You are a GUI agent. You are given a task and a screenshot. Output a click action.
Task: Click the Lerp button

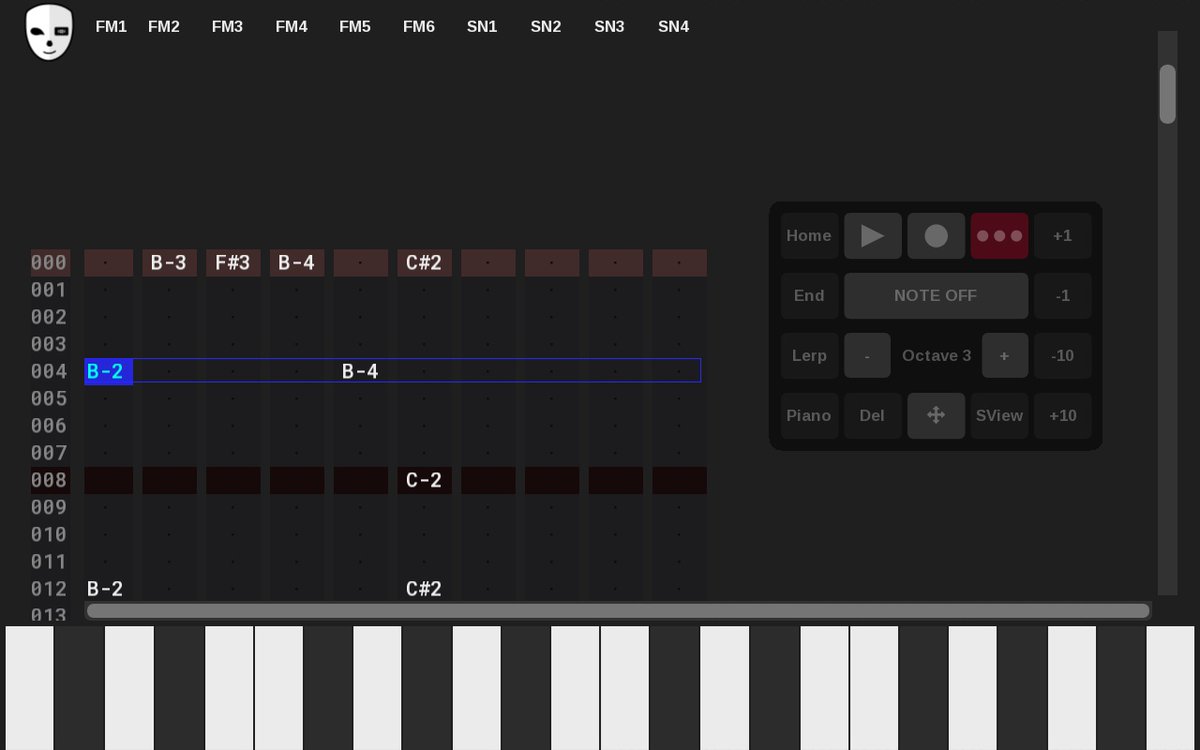coord(809,356)
